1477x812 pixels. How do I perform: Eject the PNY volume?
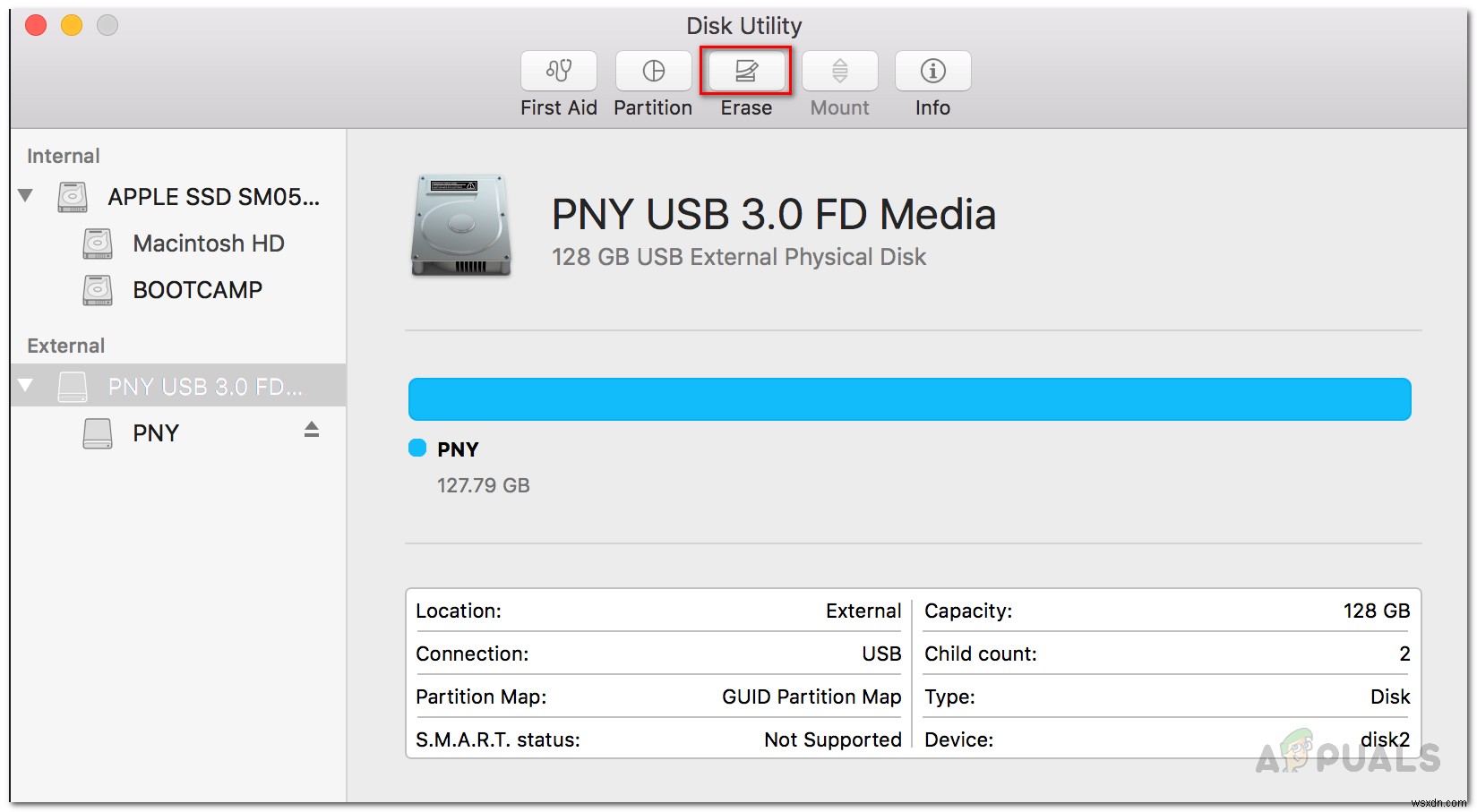[312, 431]
